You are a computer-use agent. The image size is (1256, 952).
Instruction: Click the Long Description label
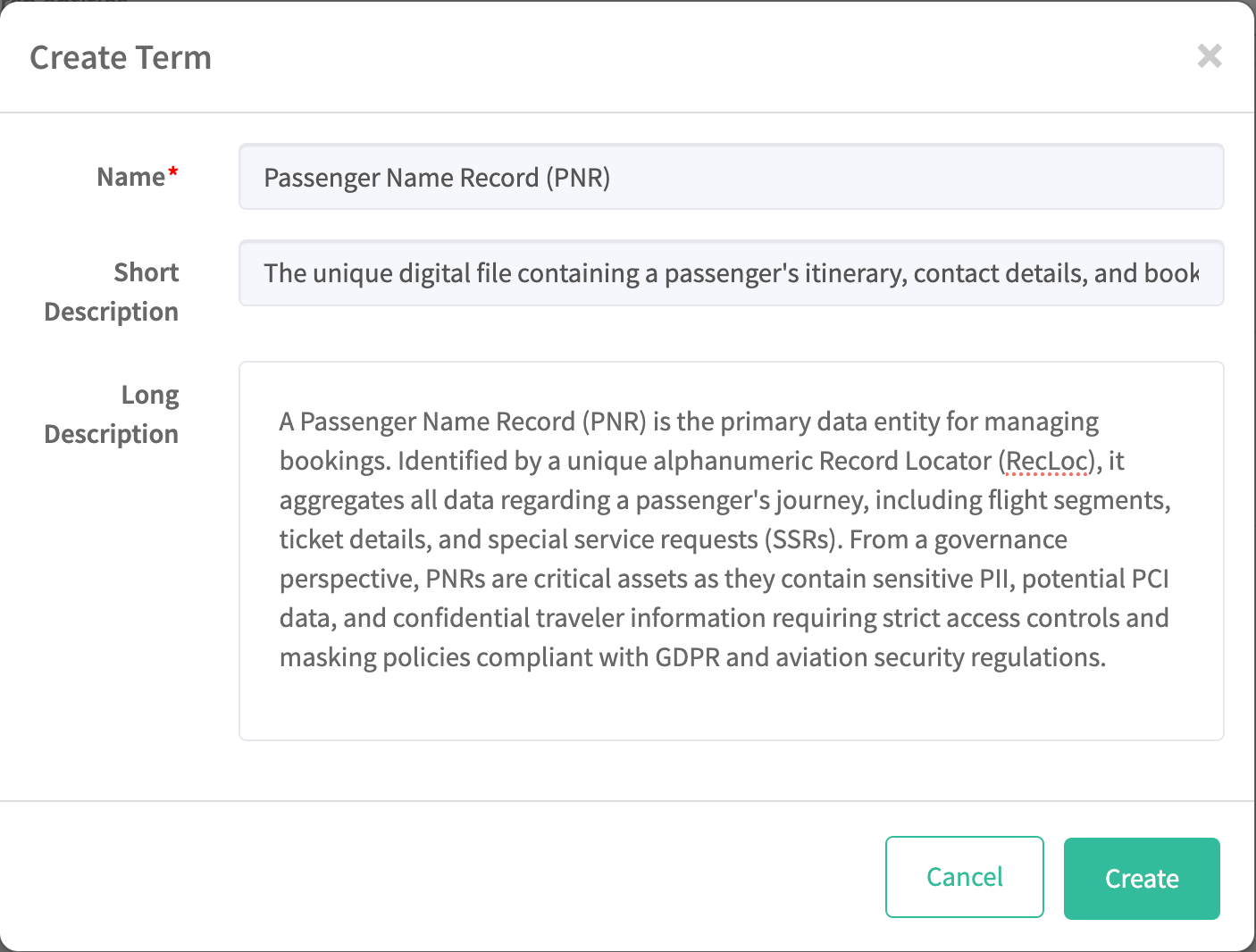coord(112,414)
